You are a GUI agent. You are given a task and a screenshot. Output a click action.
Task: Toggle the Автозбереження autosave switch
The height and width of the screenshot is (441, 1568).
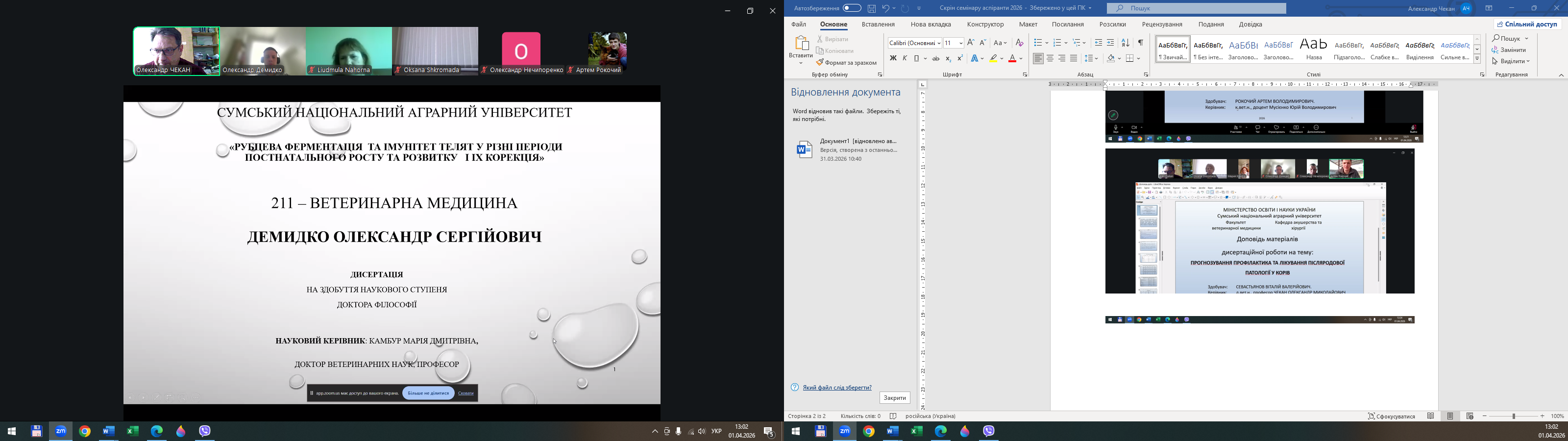tap(852, 8)
